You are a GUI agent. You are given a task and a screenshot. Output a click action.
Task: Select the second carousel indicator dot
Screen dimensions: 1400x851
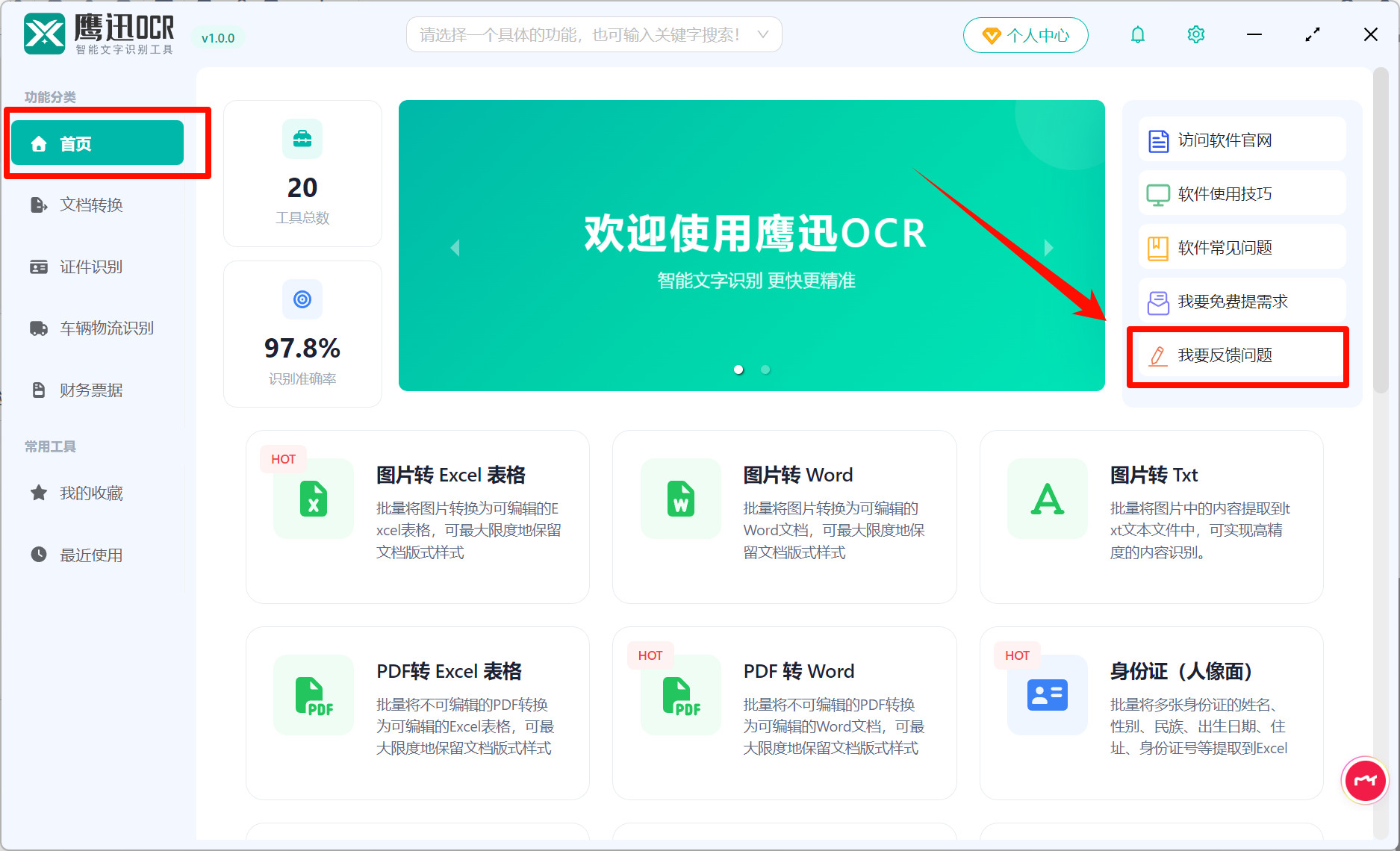tap(765, 369)
